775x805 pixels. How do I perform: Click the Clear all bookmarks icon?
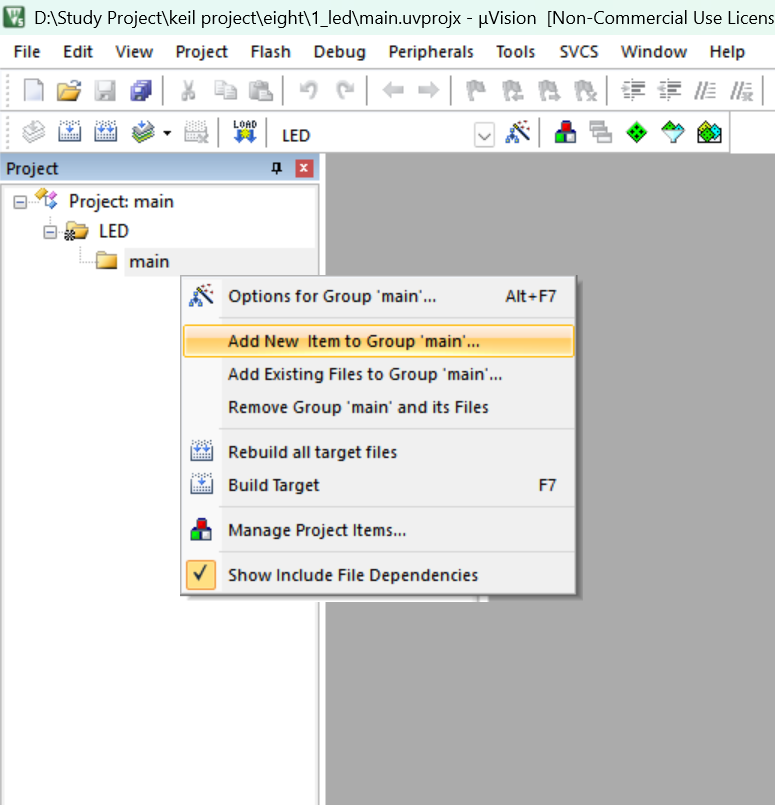(x=585, y=91)
